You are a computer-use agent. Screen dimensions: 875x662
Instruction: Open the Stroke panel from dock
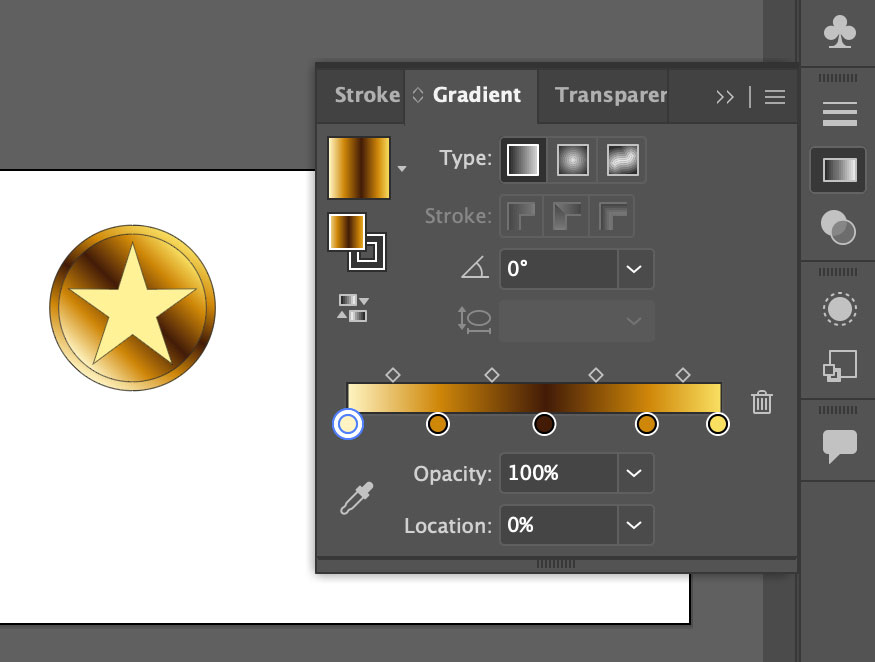(838, 114)
